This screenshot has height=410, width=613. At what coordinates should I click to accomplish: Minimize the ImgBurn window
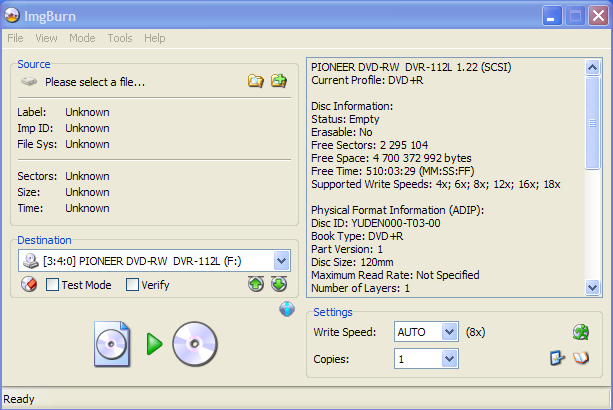click(552, 16)
